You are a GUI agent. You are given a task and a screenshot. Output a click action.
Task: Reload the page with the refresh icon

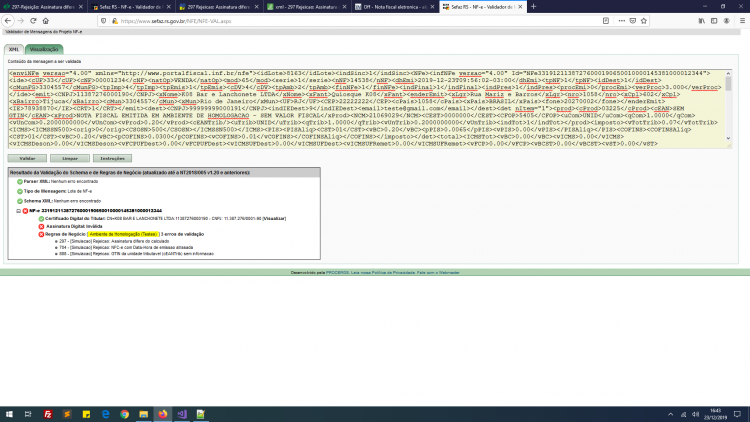pyautogui.click(x=33, y=21)
